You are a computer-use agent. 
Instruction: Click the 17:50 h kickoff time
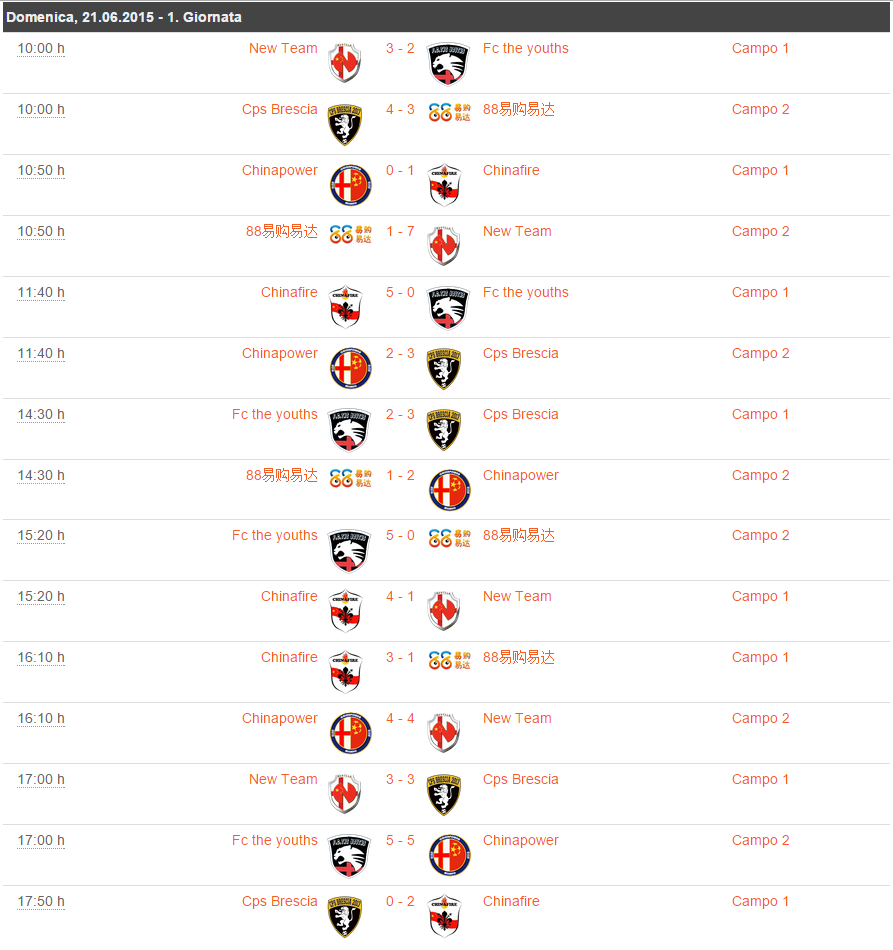tap(41, 901)
